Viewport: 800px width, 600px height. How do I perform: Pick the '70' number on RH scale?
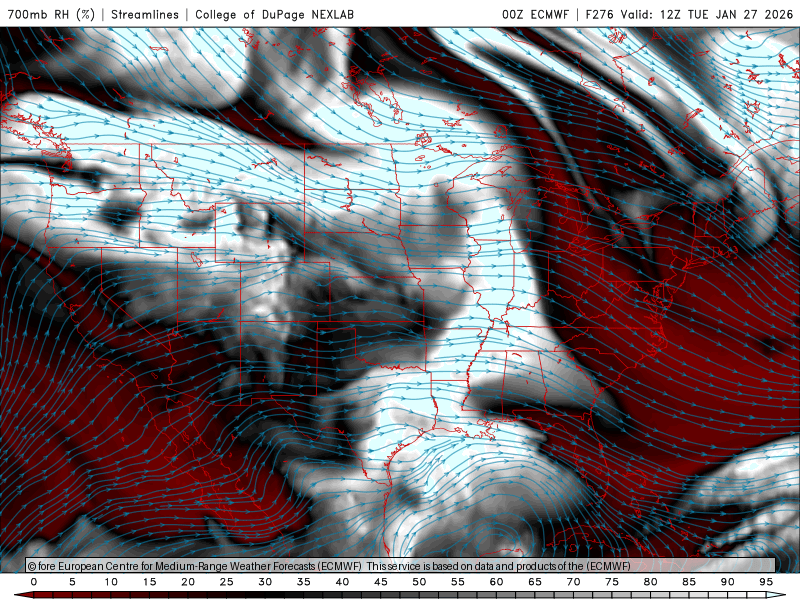[573, 582]
